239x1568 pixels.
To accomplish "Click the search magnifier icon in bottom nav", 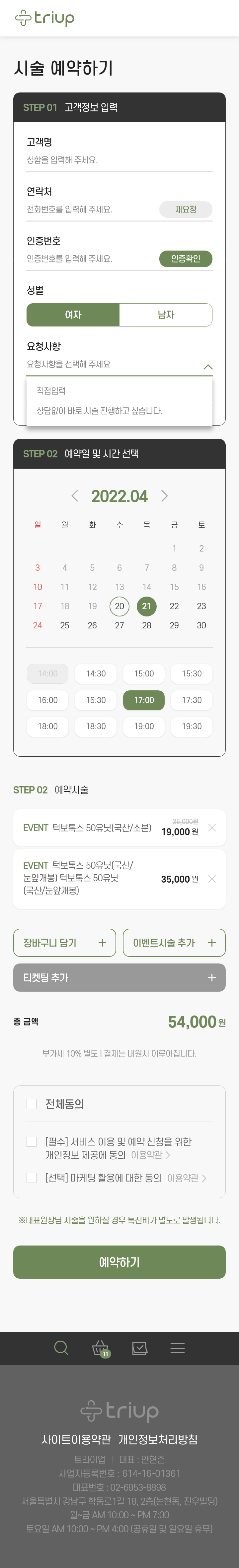I will pos(61,1348).
